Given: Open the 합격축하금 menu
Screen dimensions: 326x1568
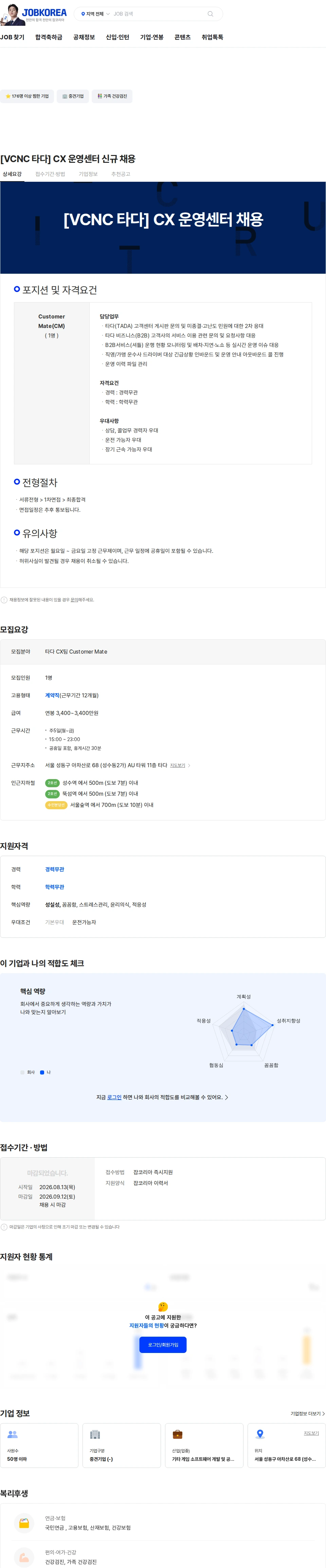Looking at the screenshot, I should [49, 37].
